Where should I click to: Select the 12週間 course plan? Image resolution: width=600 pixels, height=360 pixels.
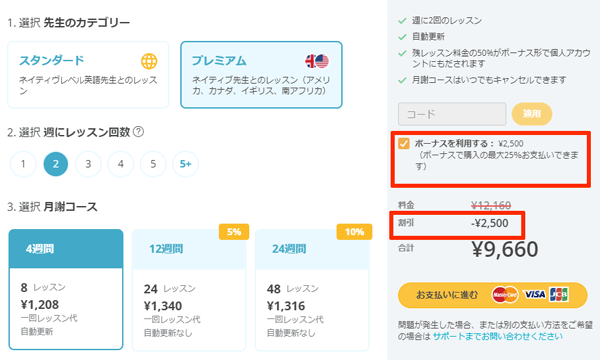189,290
